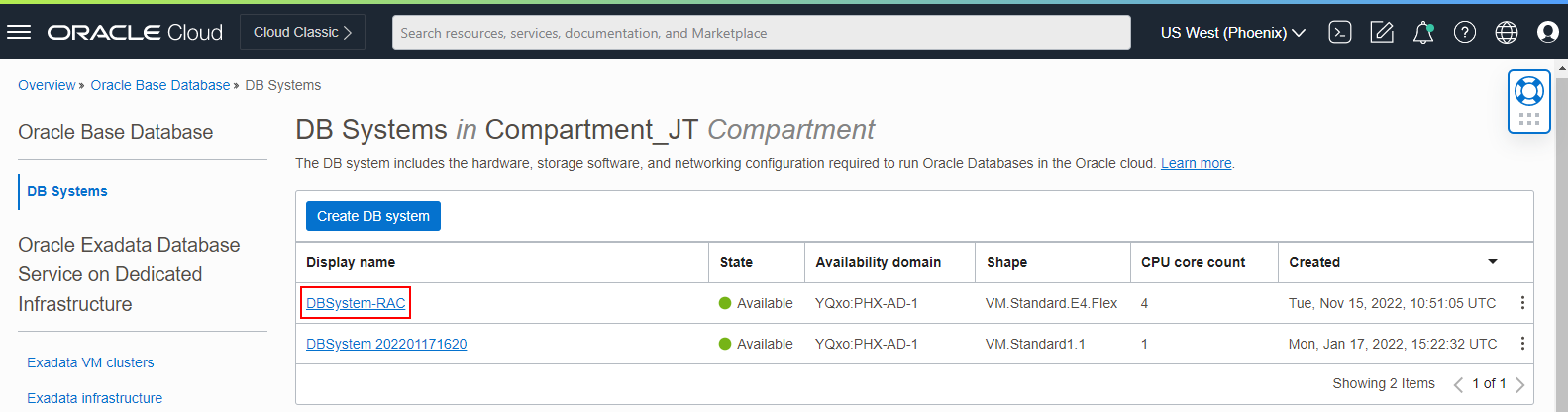This screenshot has width=1568, height=412.
Task: Open the language globe icon
Action: coord(1507,33)
